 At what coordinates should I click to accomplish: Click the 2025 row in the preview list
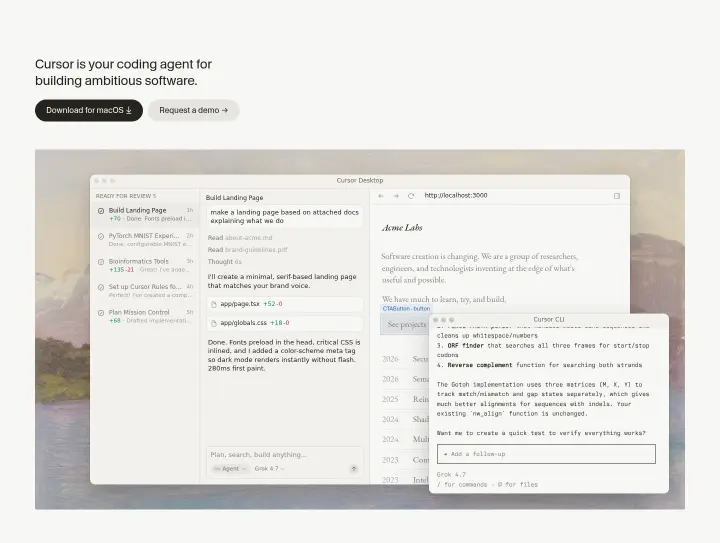pyautogui.click(x=404, y=399)
